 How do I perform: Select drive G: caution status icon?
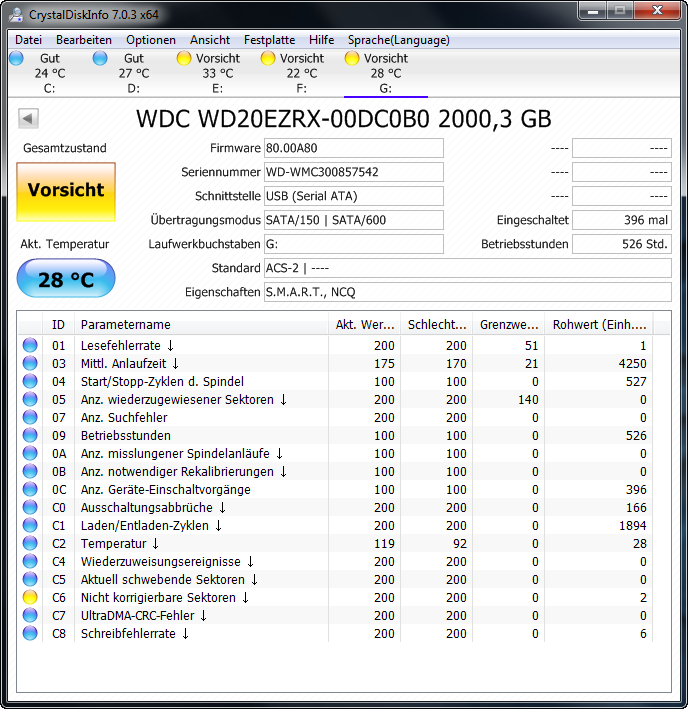click(x=352, y=58)
